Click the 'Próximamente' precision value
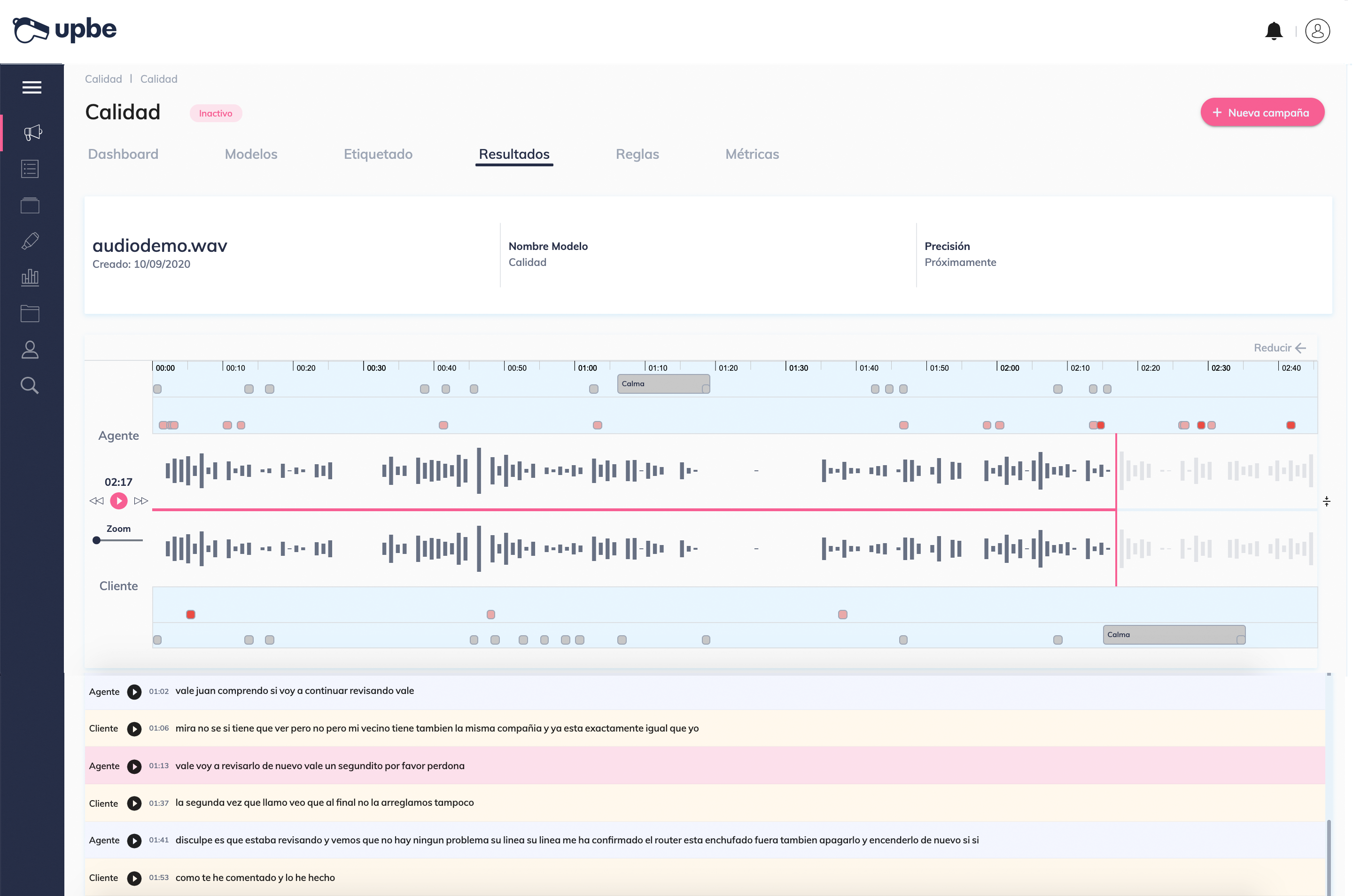 [960, 262]
